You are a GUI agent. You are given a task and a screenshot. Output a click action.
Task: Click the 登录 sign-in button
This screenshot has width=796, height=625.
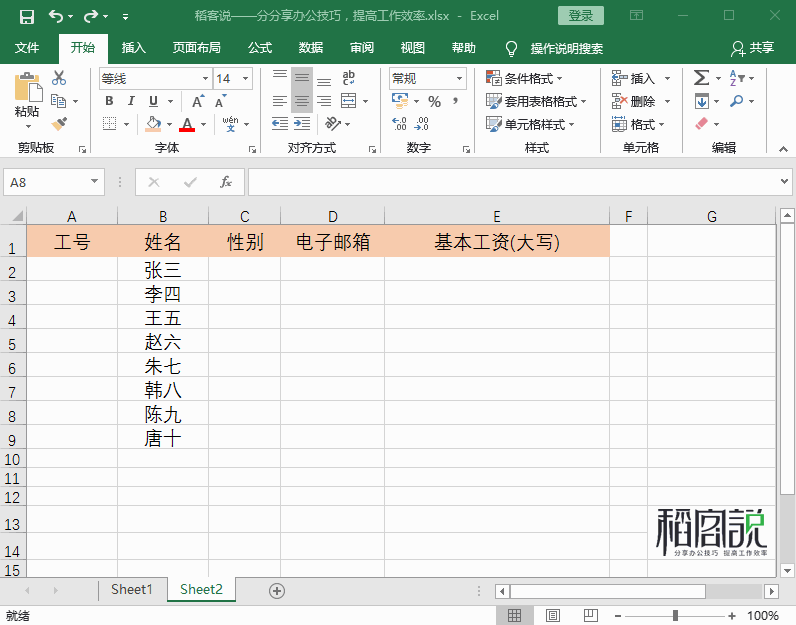coord(581,16)
